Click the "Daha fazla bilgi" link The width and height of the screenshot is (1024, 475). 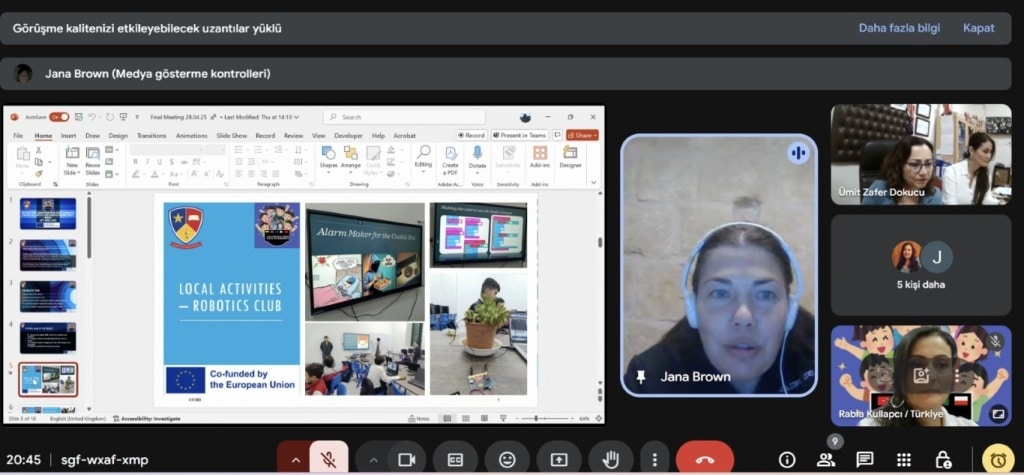pyautogui.click(x=899, y=28)
